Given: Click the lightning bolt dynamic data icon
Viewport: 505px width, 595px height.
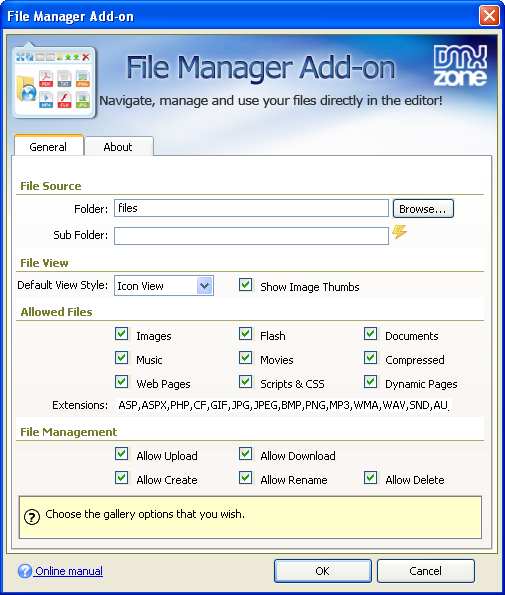Looking at the screenshot, I should pos(399,232).
